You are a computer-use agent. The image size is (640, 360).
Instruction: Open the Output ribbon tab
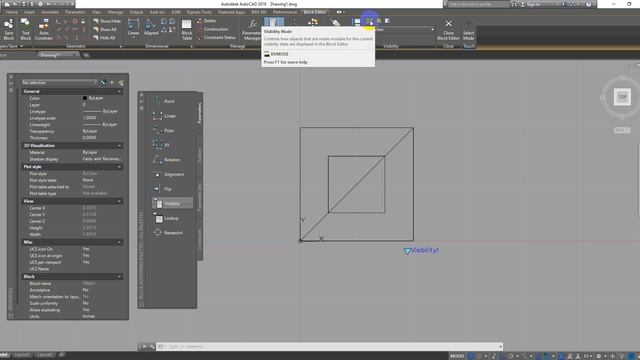[x=136, y=12]
